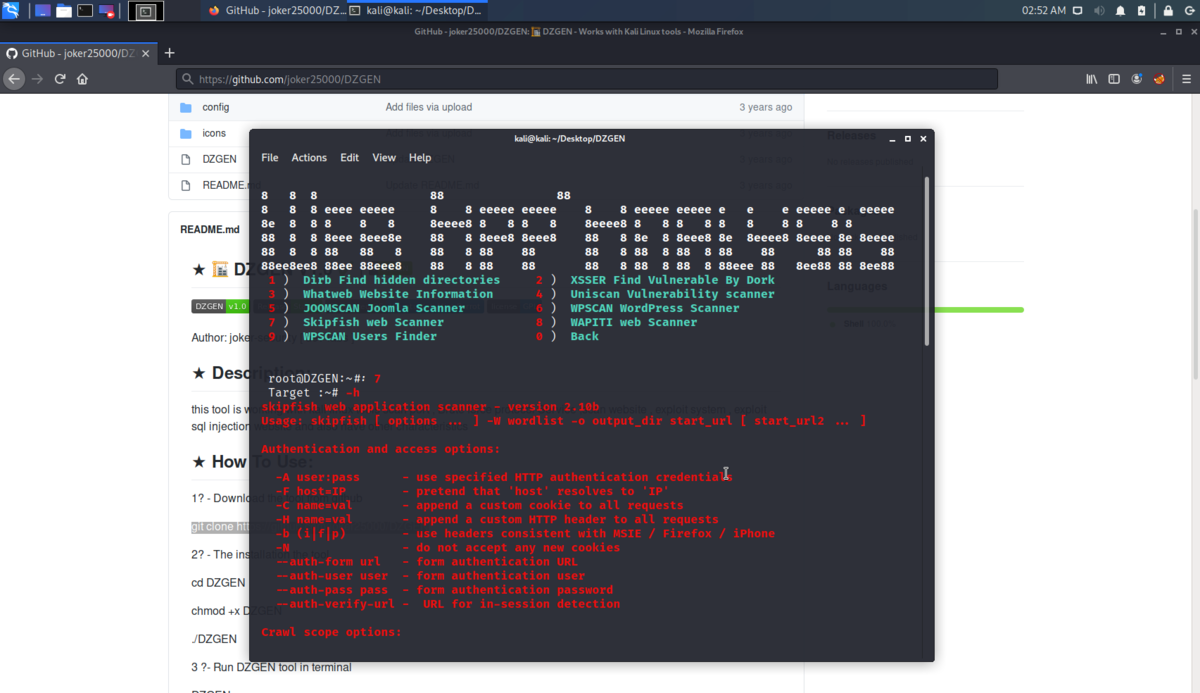Click the 'Back' option in terminal menu
This screenshot has height=693, width=1200.
584,336
